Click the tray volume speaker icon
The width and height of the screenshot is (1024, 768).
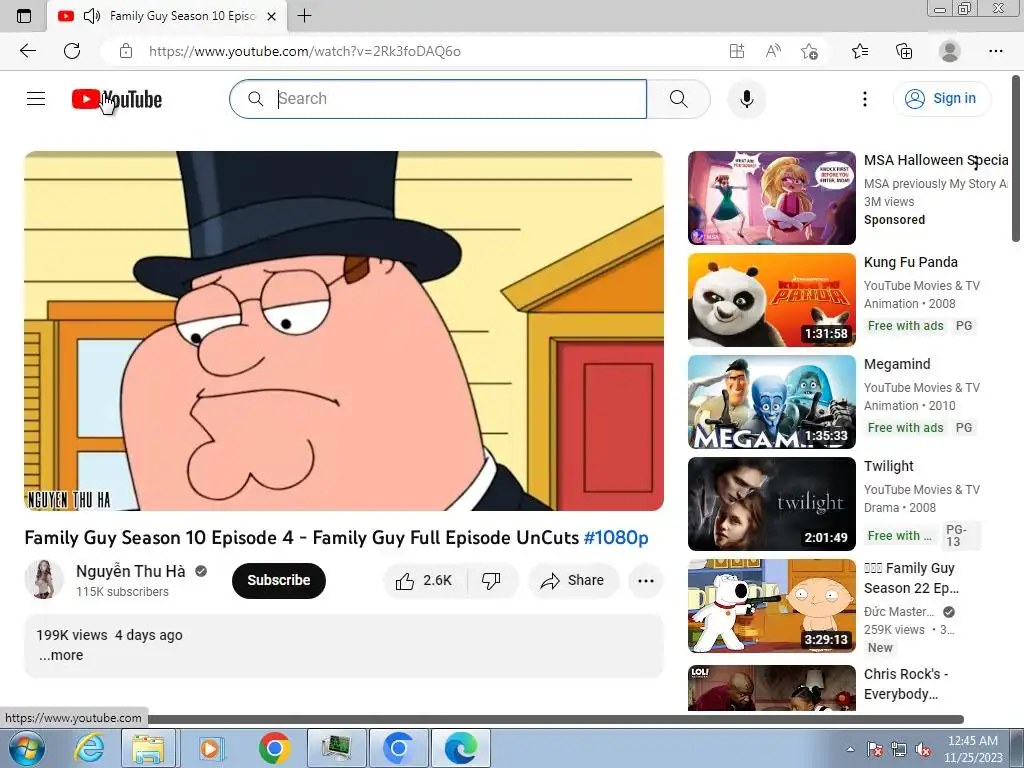pyautogui.click(x=923, y=750)
